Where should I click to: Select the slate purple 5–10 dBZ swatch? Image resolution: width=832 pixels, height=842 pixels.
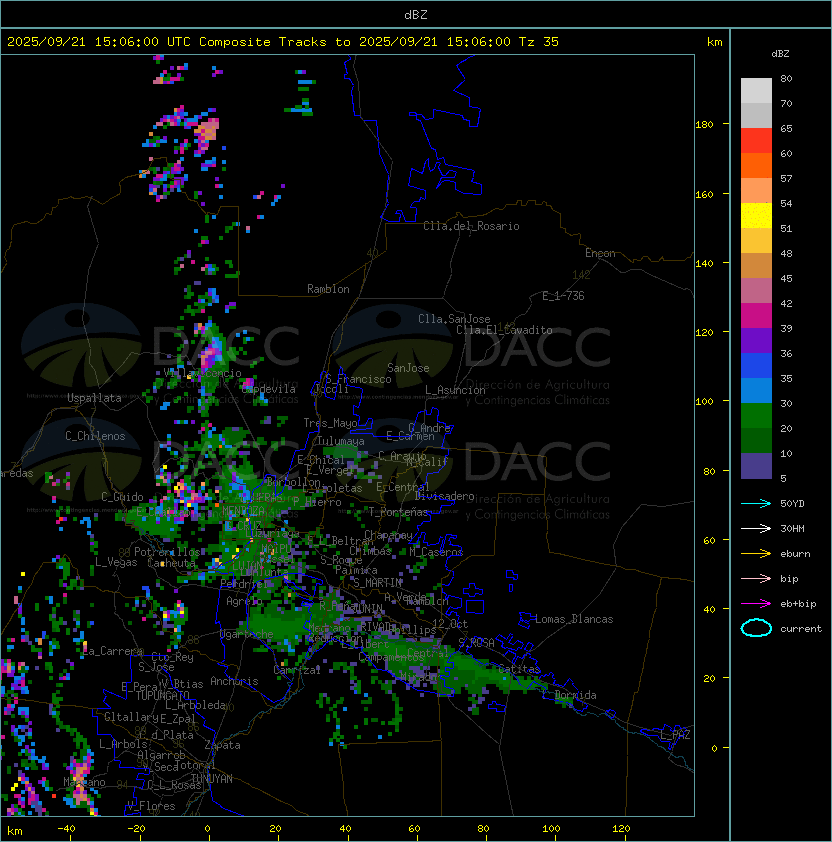pyautogui.click(x=756, y=465)
